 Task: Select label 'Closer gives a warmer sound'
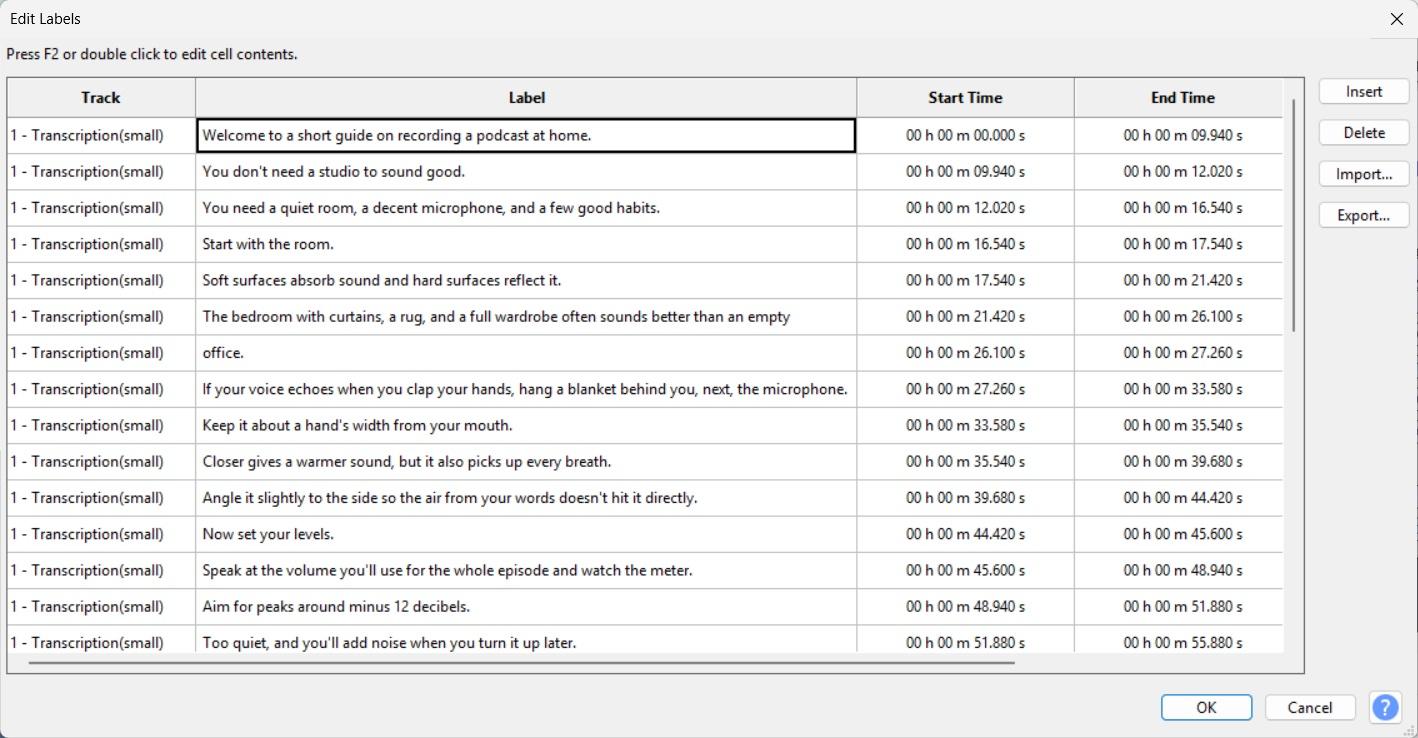[x=526, y=462]
